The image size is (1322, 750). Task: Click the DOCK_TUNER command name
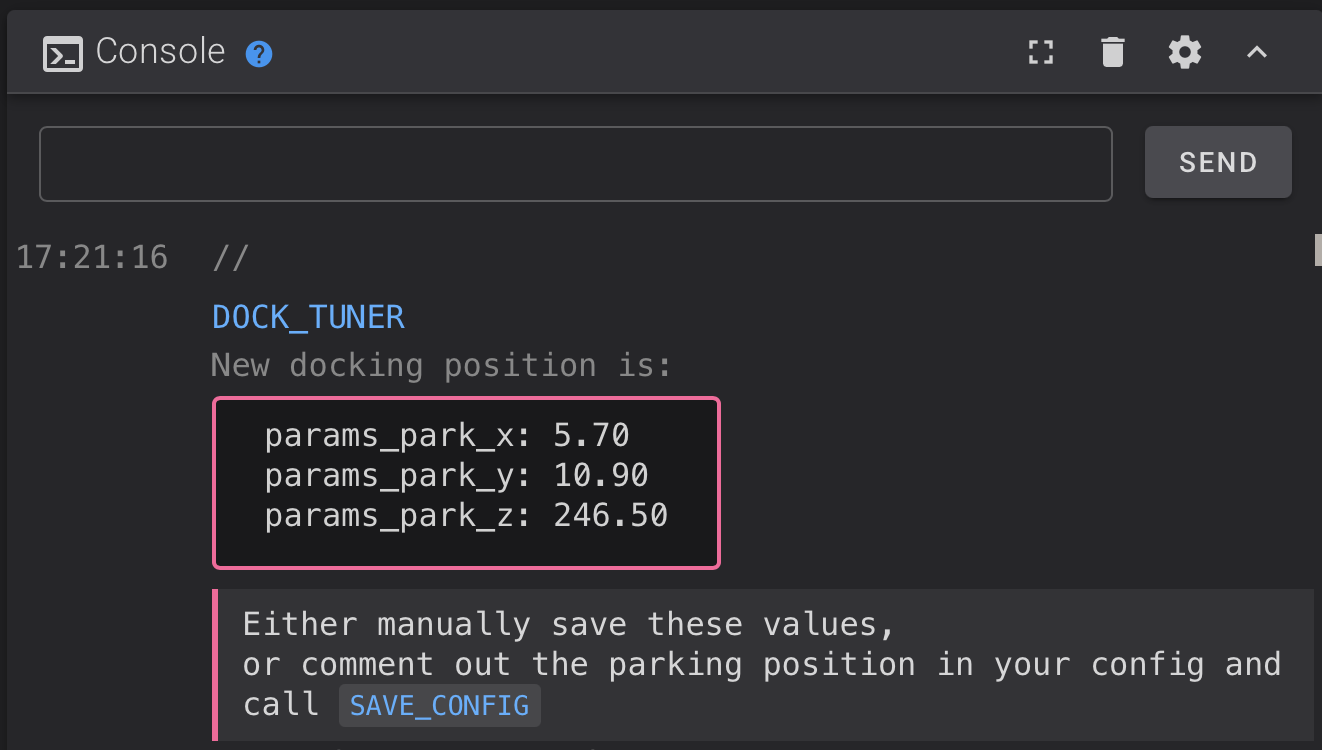308,316
